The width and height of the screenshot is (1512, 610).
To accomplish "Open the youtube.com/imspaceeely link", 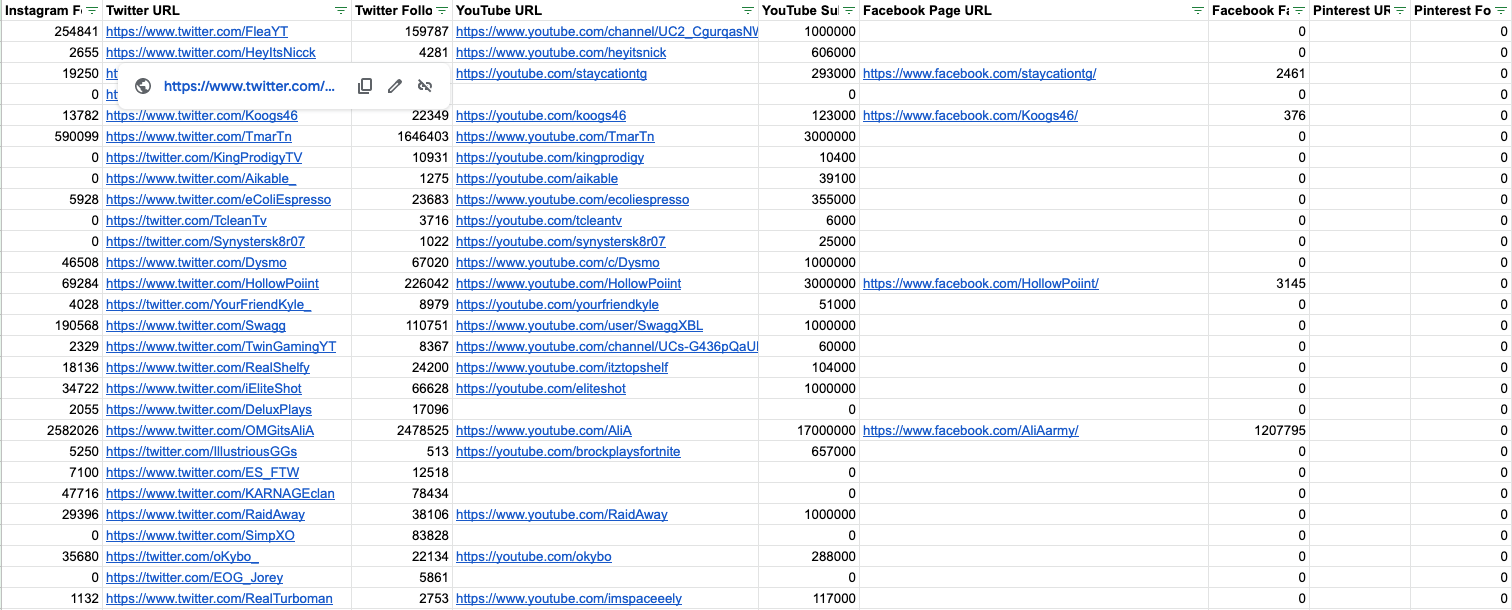I will click(x=569, y=598).
